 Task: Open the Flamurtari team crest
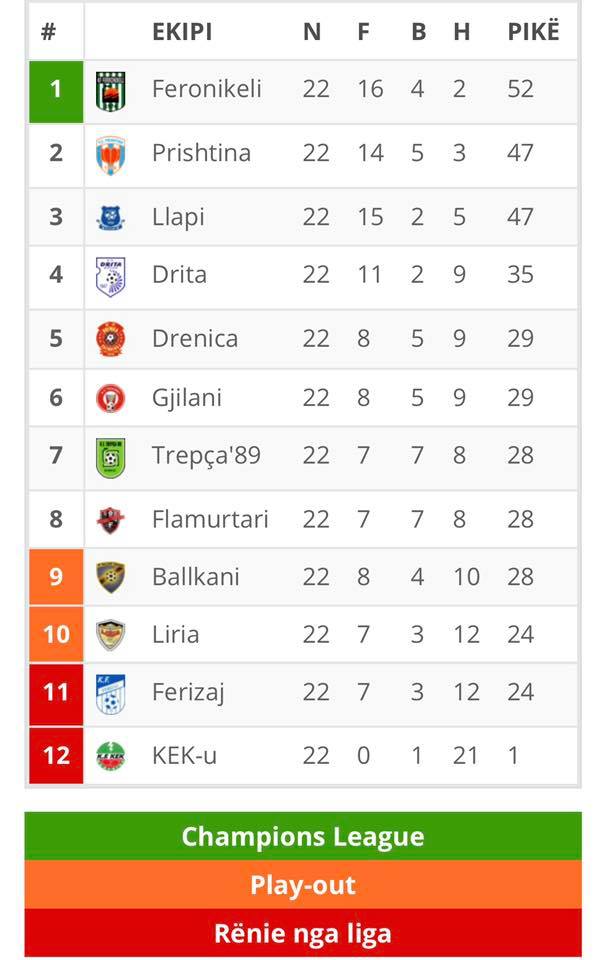[x=111, y=520]
